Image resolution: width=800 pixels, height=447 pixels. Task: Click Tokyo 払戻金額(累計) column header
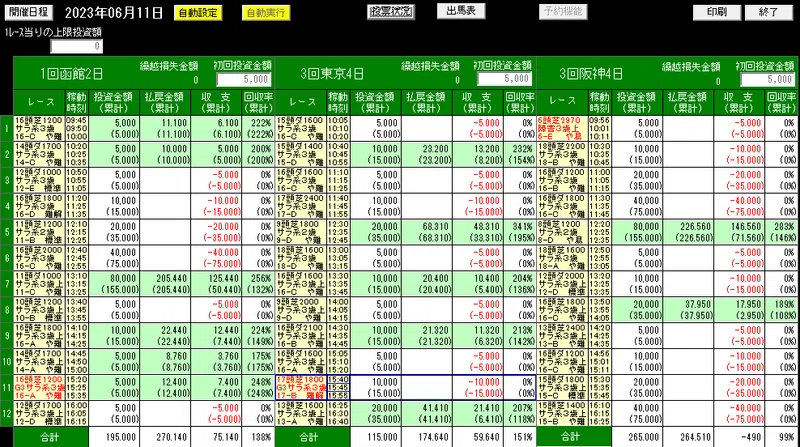click(x=427, y=103)
